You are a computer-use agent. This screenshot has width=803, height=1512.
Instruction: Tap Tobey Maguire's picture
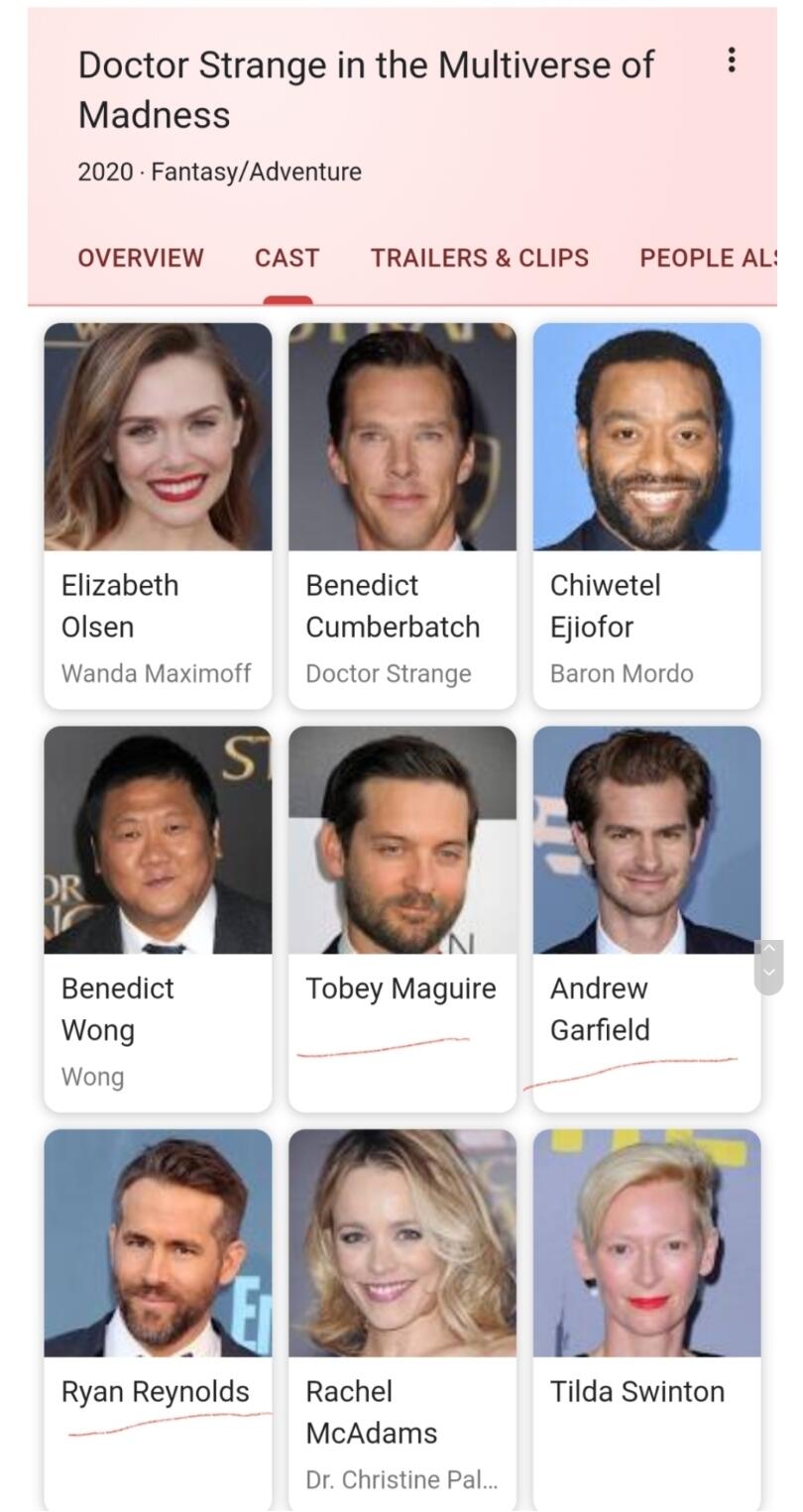[x=402, y=840]
